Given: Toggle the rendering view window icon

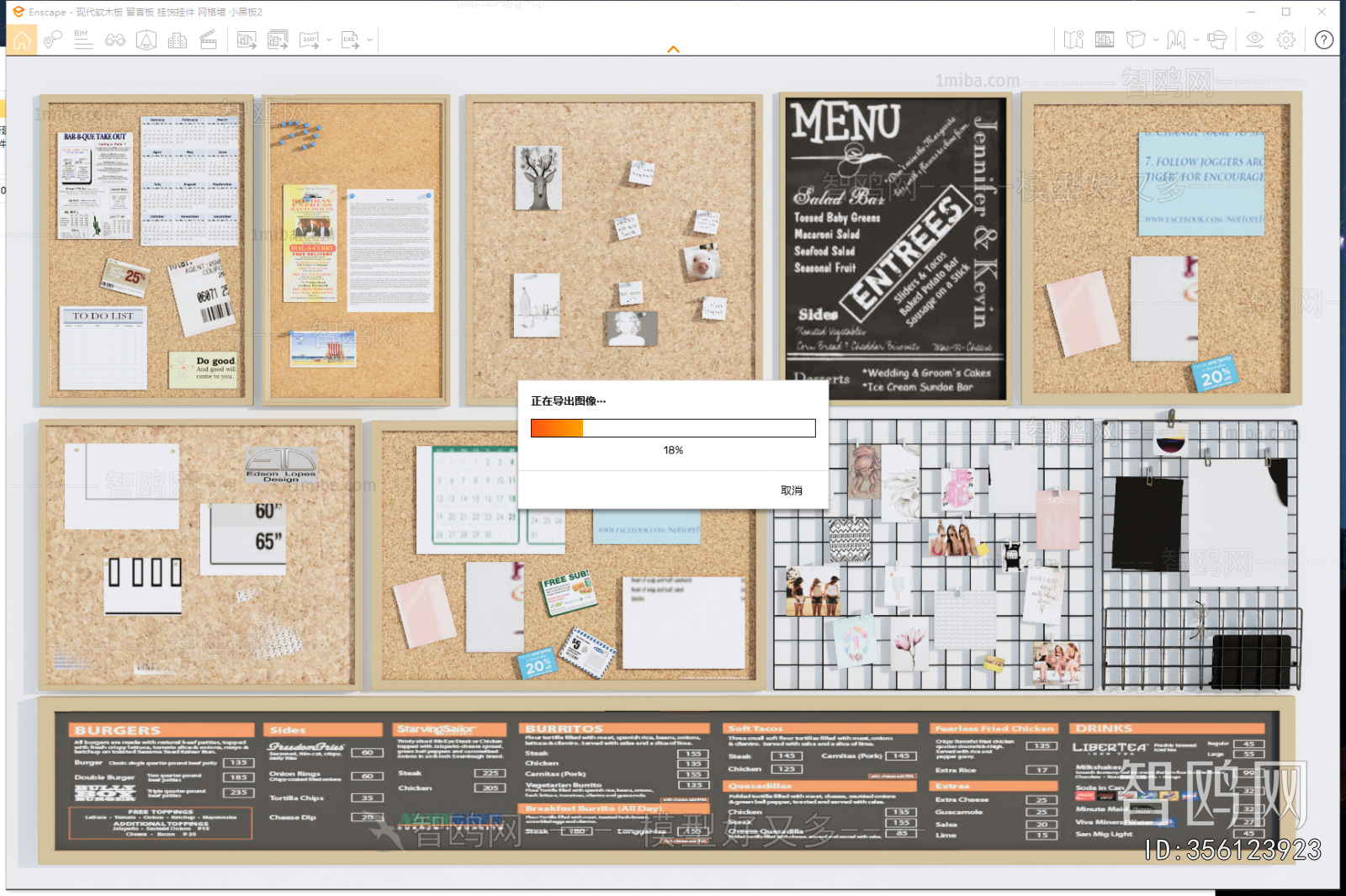Looking at the screenshot, I should (x=1105, y=40).
